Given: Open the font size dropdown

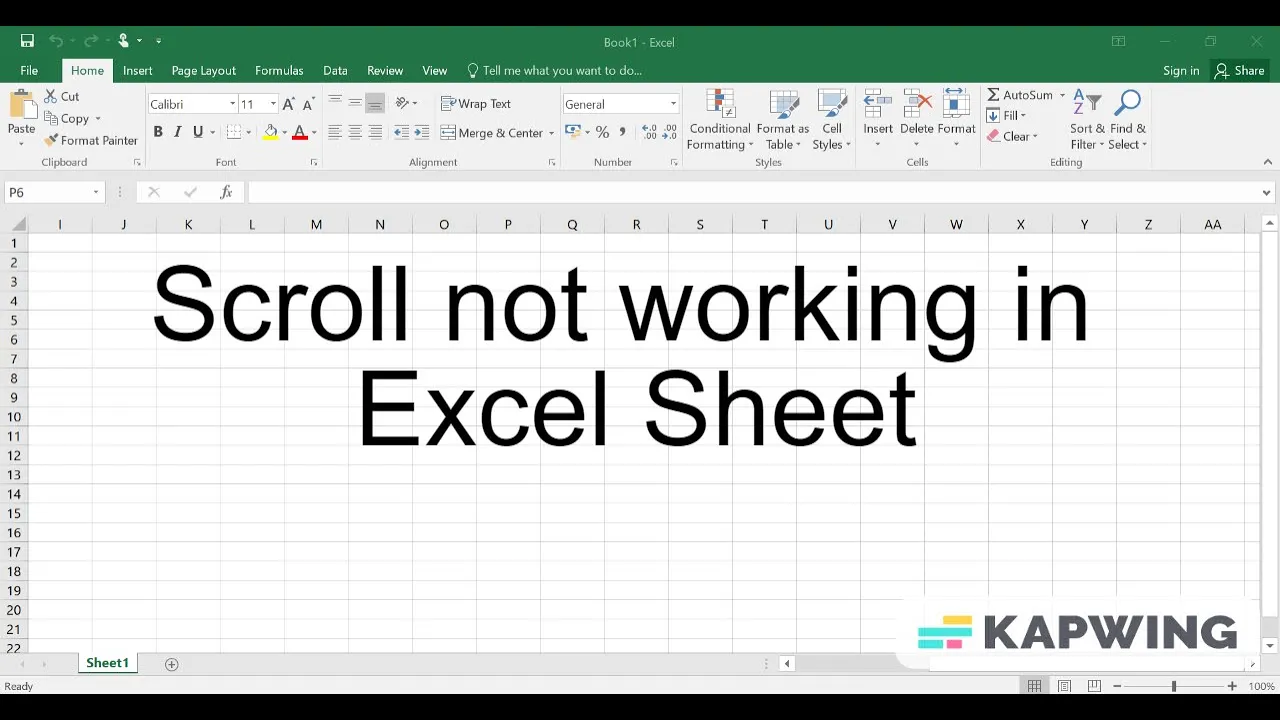Looking at the screenshot, I should tap(273, 104).
